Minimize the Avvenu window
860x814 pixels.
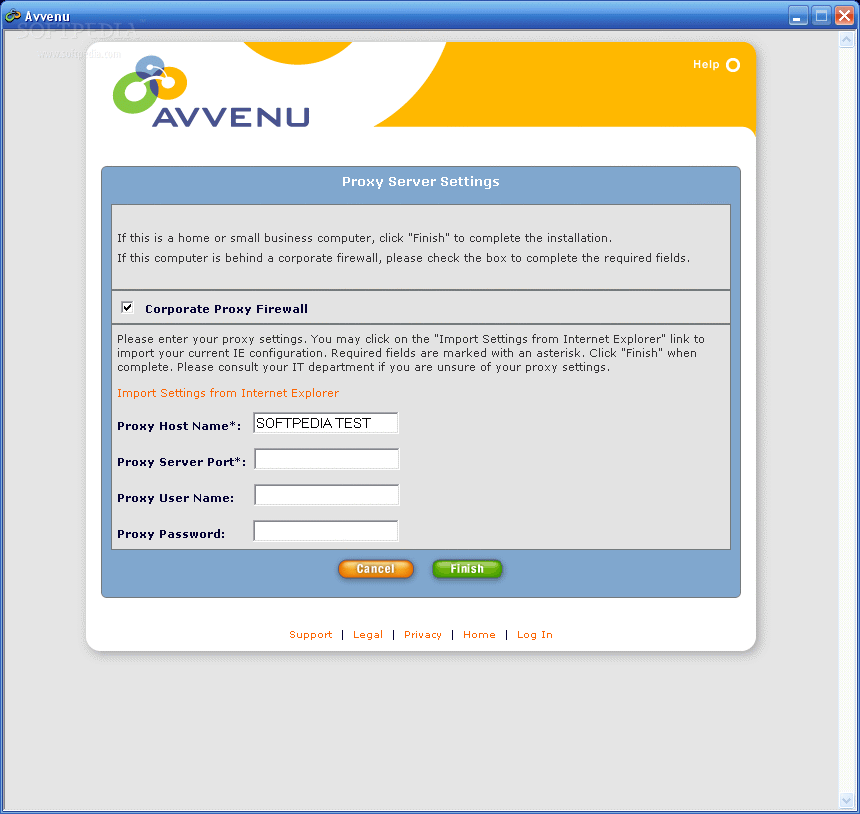click(x=798, y=15)
